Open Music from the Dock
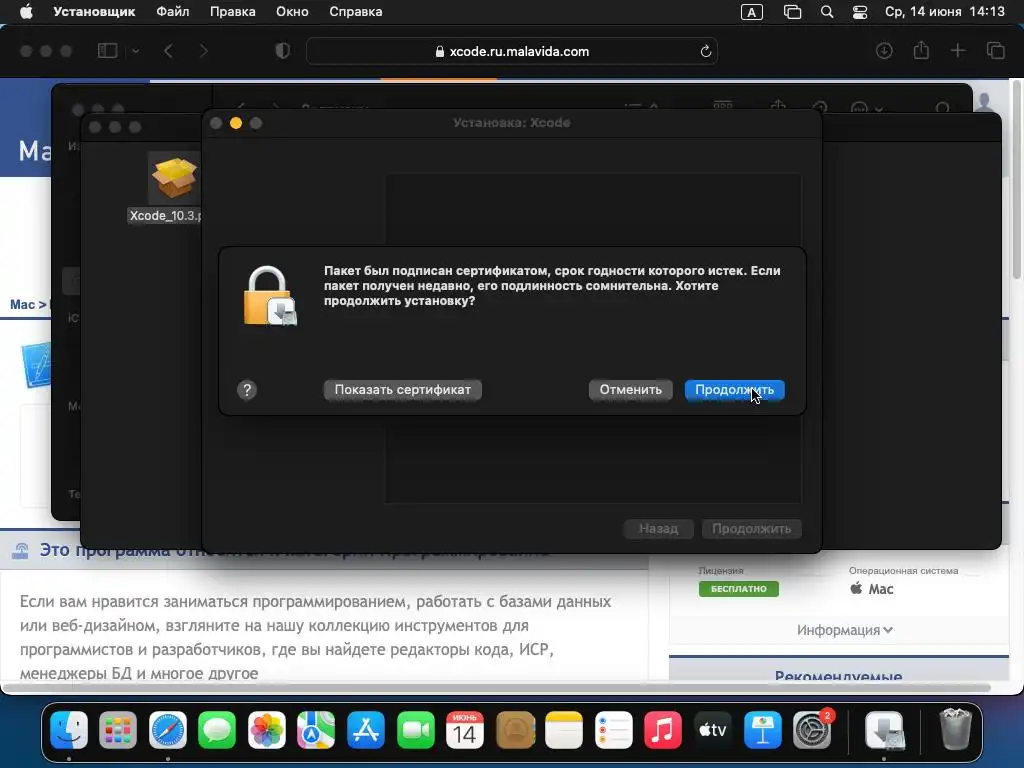The image size is (1024, 768). [x=663, y=729]
